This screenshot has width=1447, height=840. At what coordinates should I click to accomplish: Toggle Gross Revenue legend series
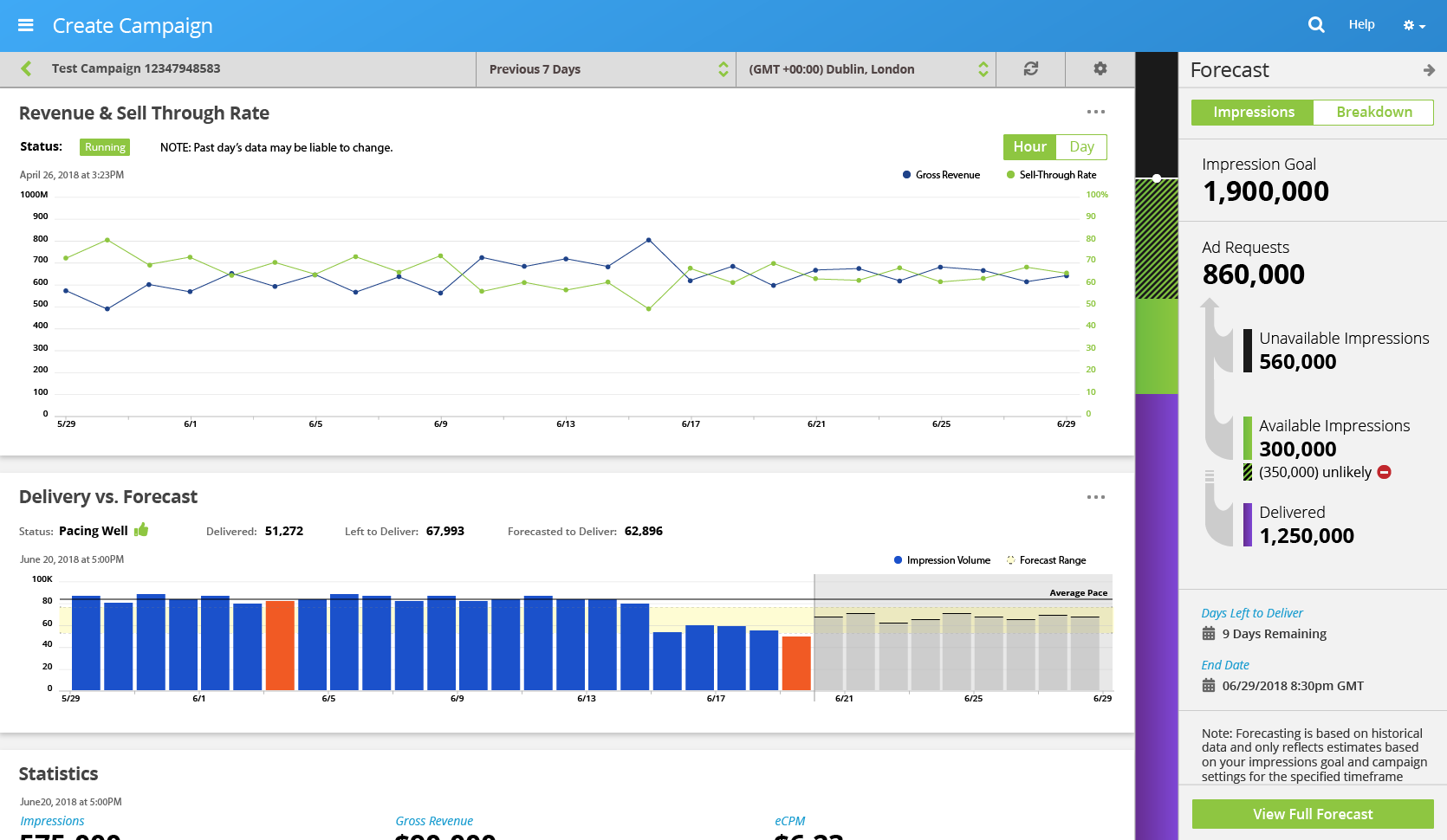(941, 175)
